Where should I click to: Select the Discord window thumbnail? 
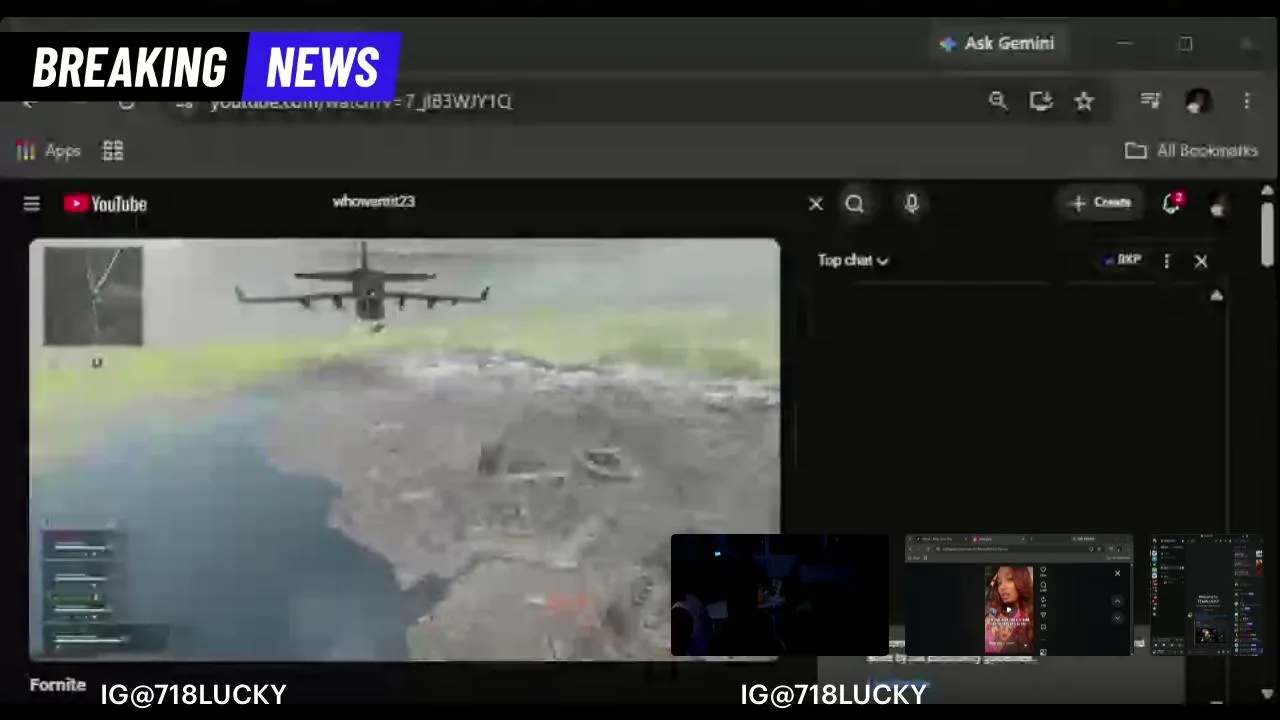pyautogui.click(x=1207, y=595)
